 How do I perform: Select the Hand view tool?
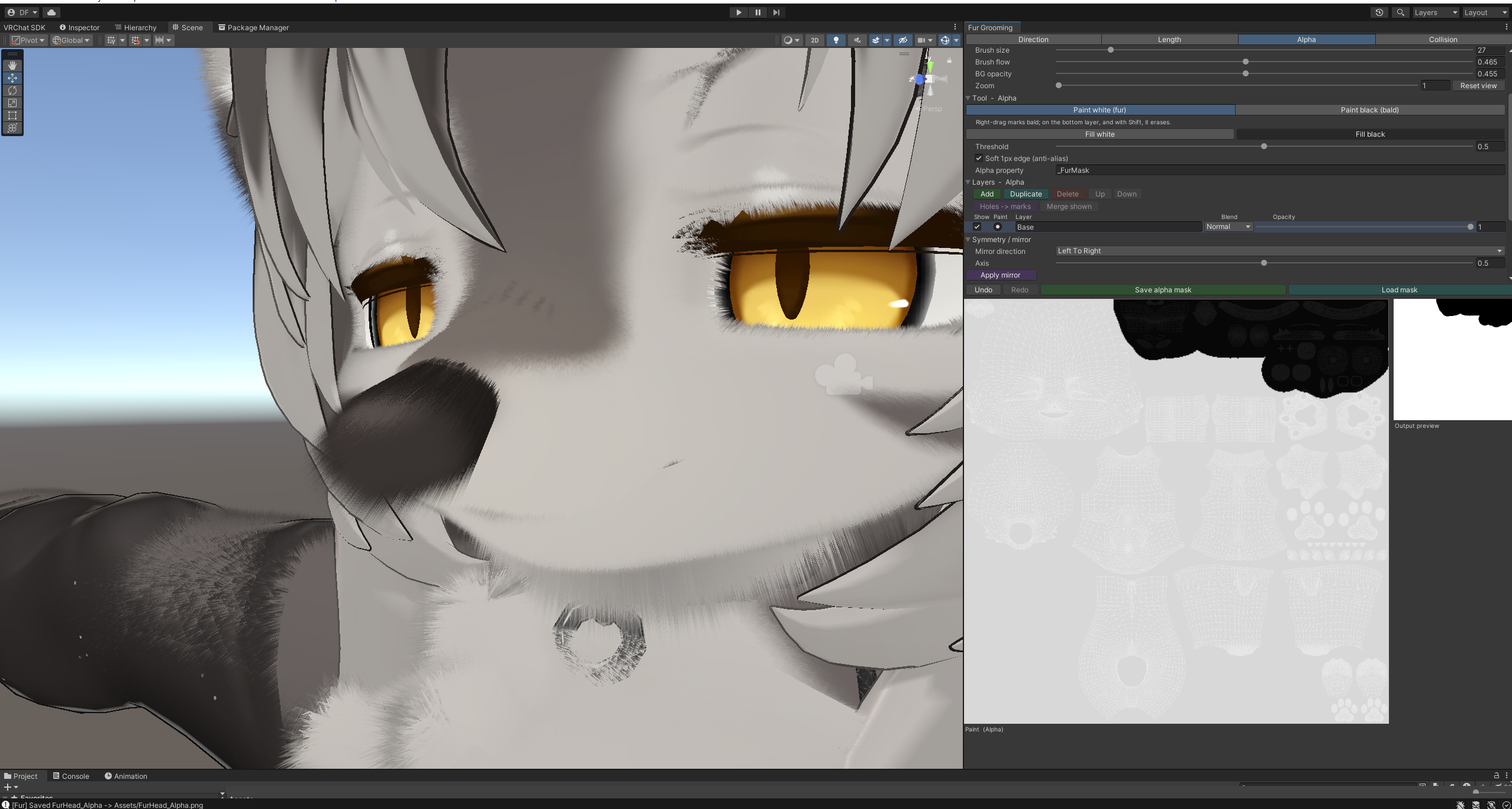point(12,66)
